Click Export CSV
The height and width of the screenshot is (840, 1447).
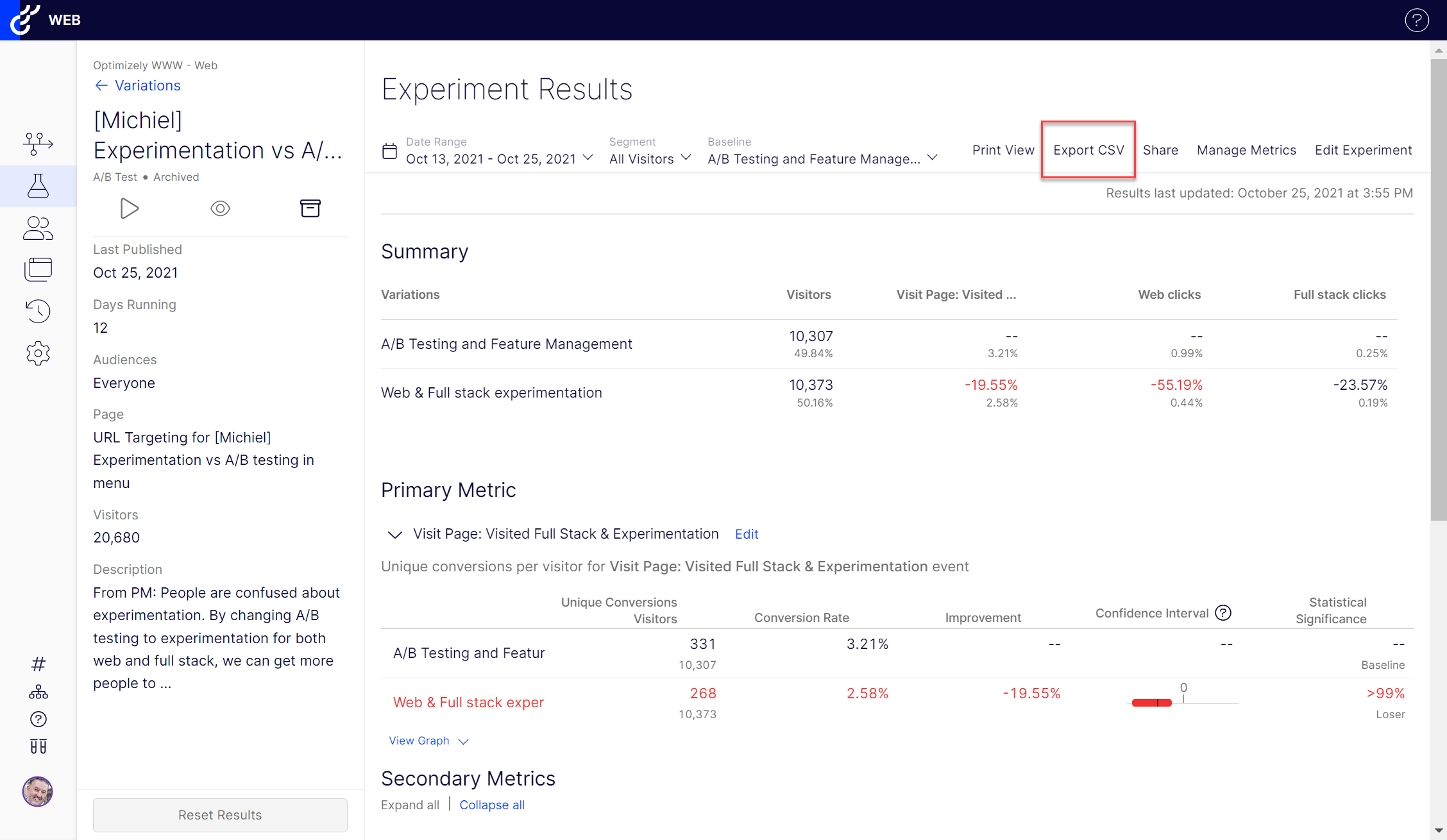[1088, 150]
